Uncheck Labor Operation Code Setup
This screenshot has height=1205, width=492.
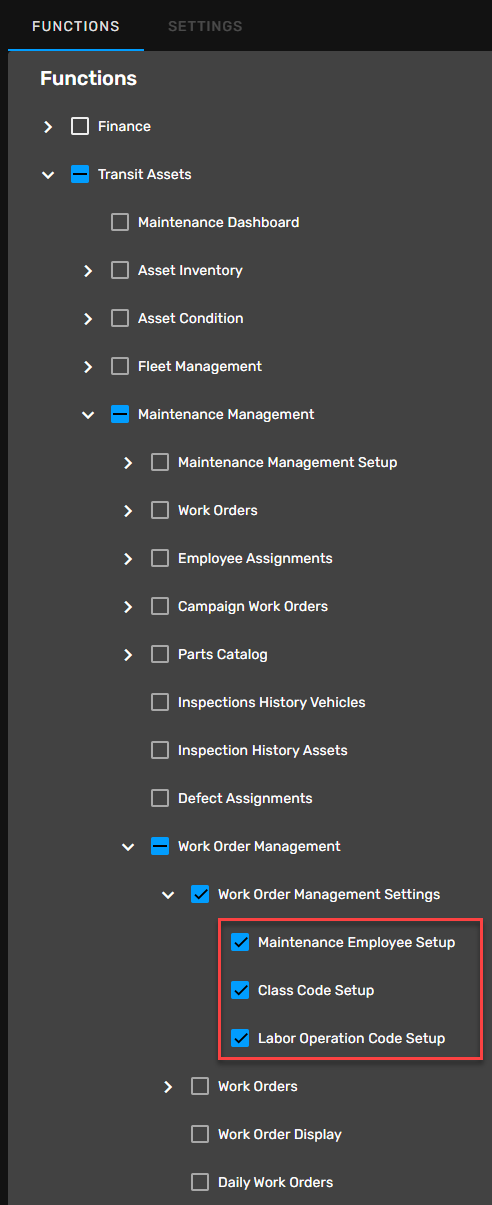pyautogui.click(x=240, y=1039)
